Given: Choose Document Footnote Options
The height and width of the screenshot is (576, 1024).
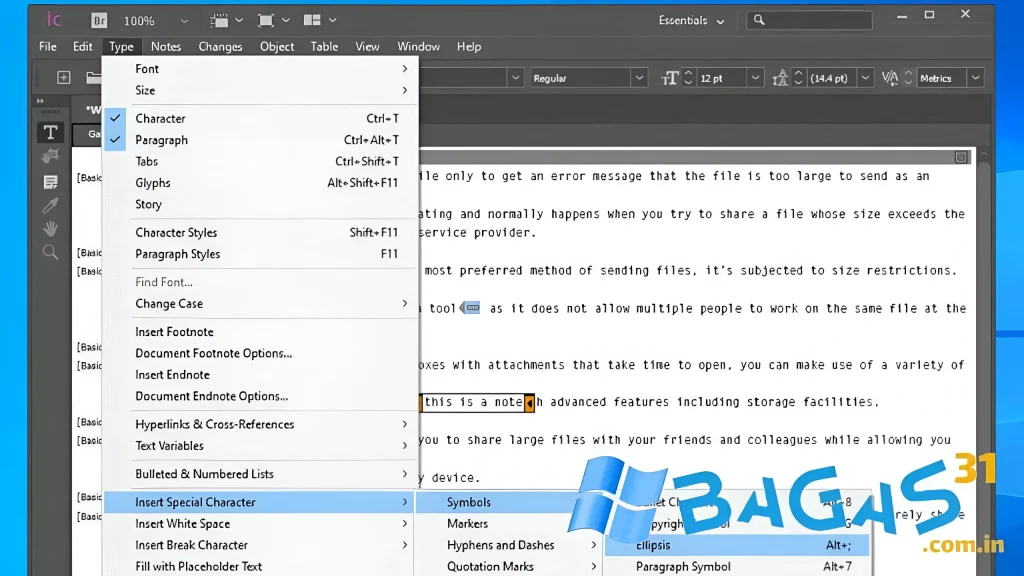Looking at the screenshot, I should [260, 353].
